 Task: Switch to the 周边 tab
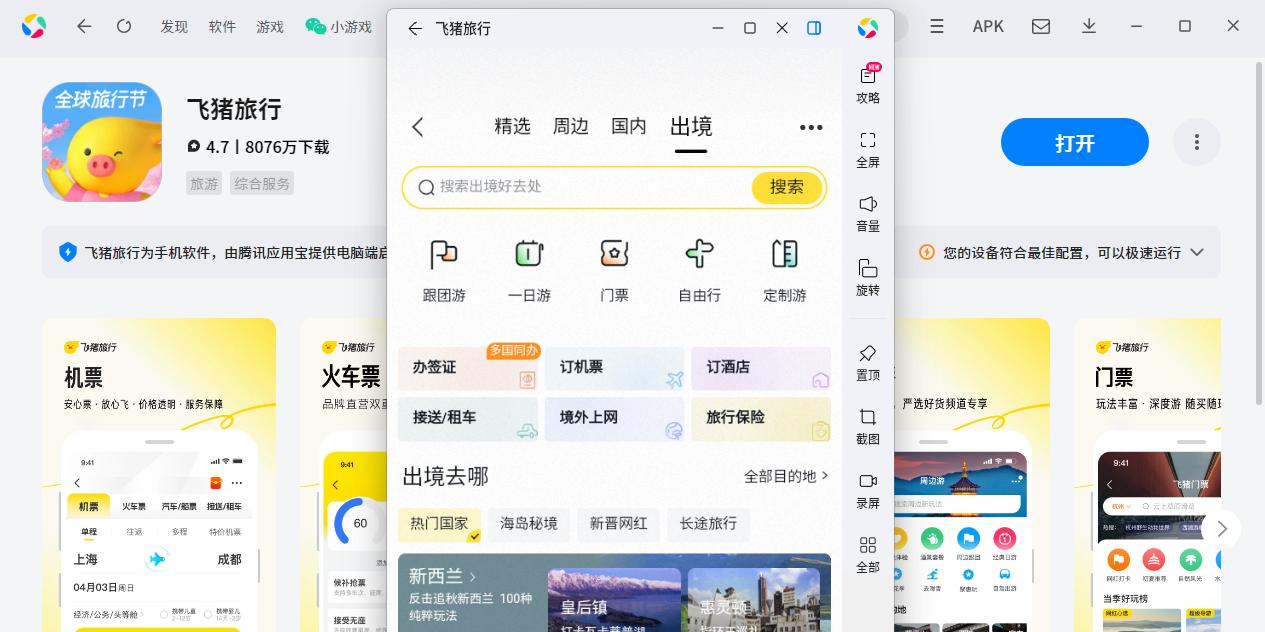[x=571, y=127]
